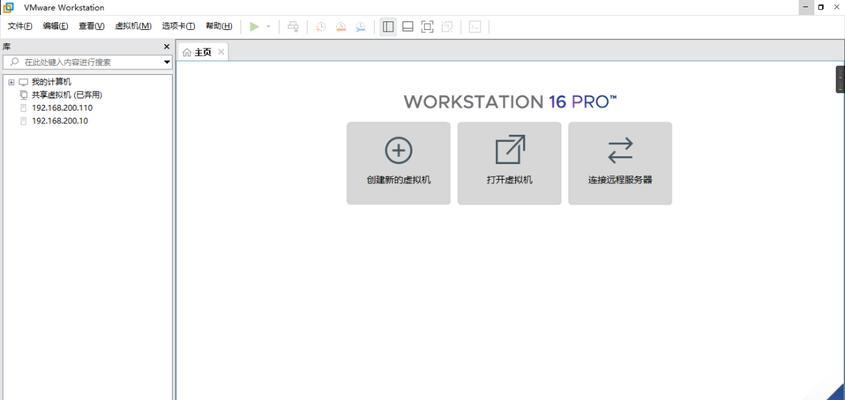Close the 主页 tab
Image resolution: width=845 pixels, height=400 pixels.
pyautogui.click(x=221, y=52)
